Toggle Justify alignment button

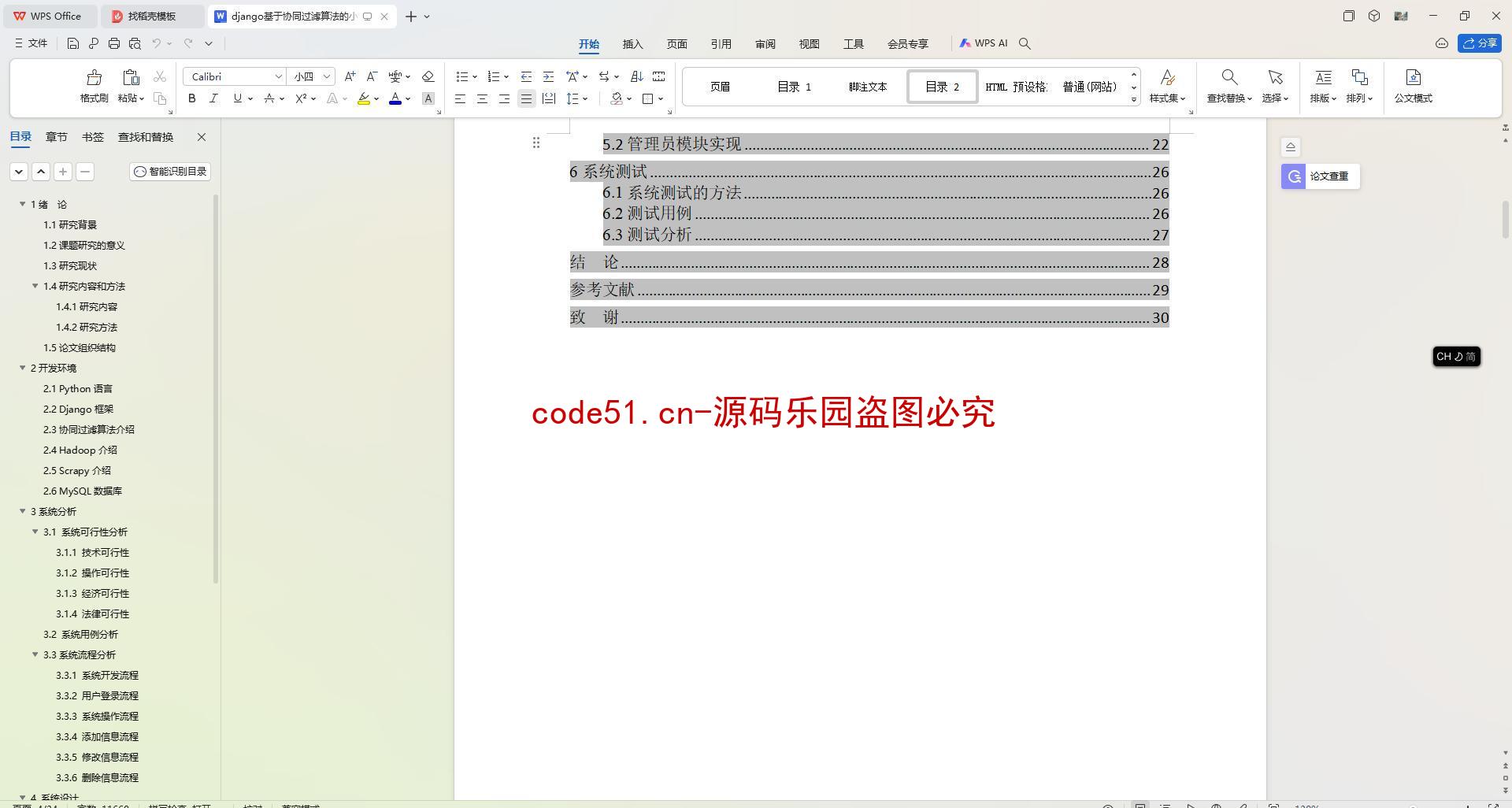[526, 98]
